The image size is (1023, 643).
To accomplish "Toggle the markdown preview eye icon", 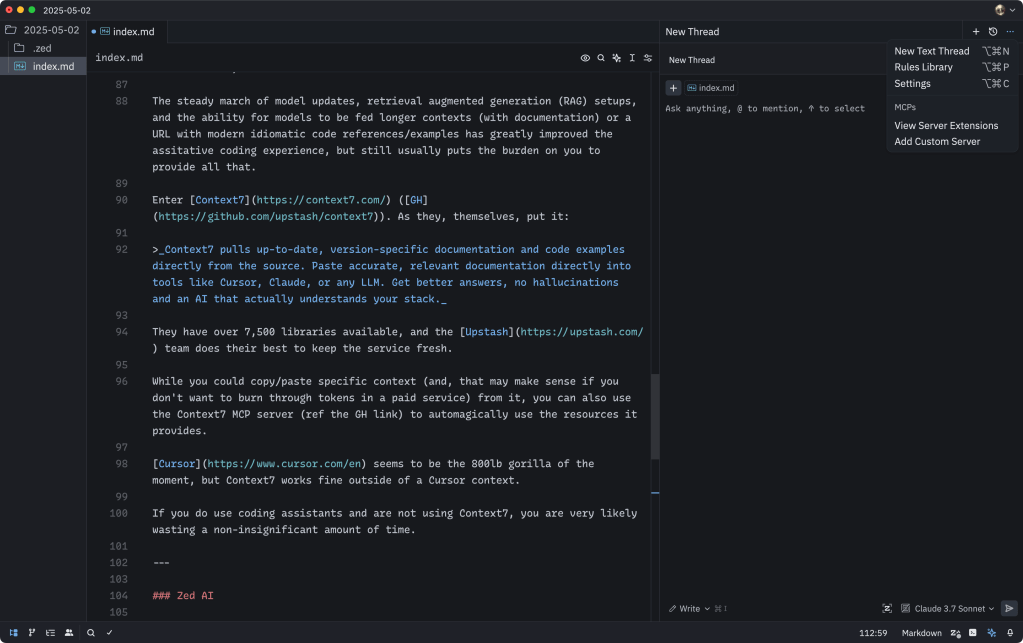I will [x=585, y=58].
